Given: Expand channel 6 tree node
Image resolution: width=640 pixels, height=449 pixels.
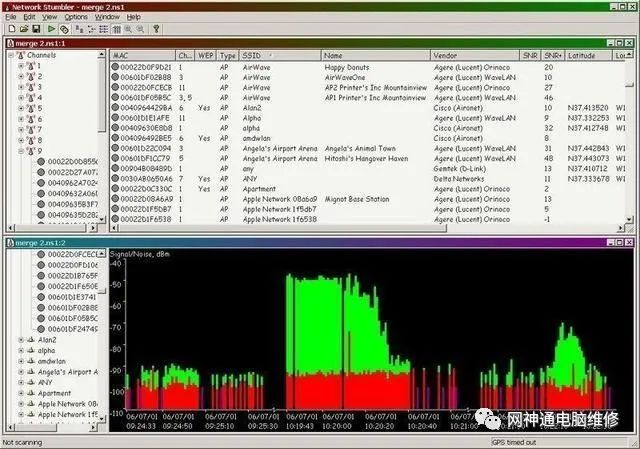Looking at the screenshot, I should point(21,119).
